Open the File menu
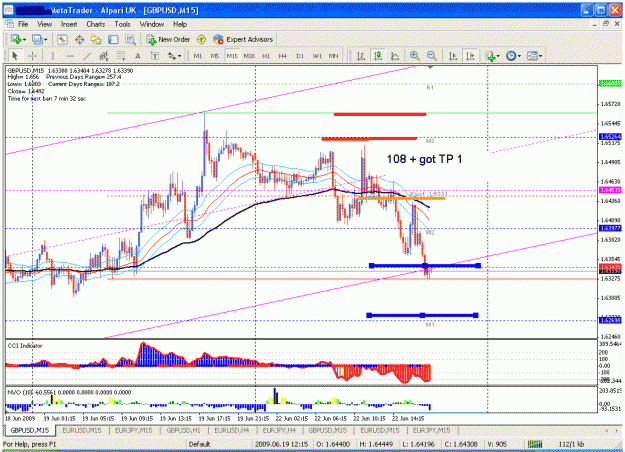 [23, 24]
